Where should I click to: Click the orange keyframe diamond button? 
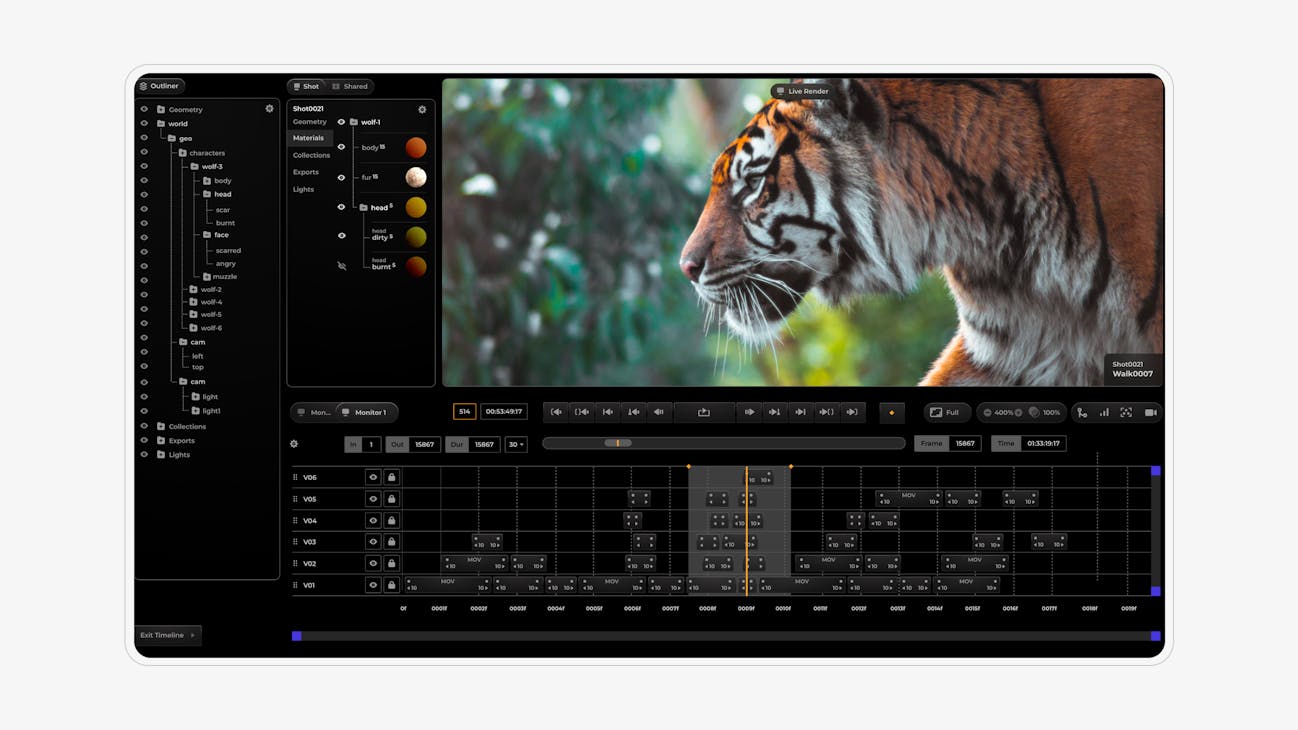[892, 412]
